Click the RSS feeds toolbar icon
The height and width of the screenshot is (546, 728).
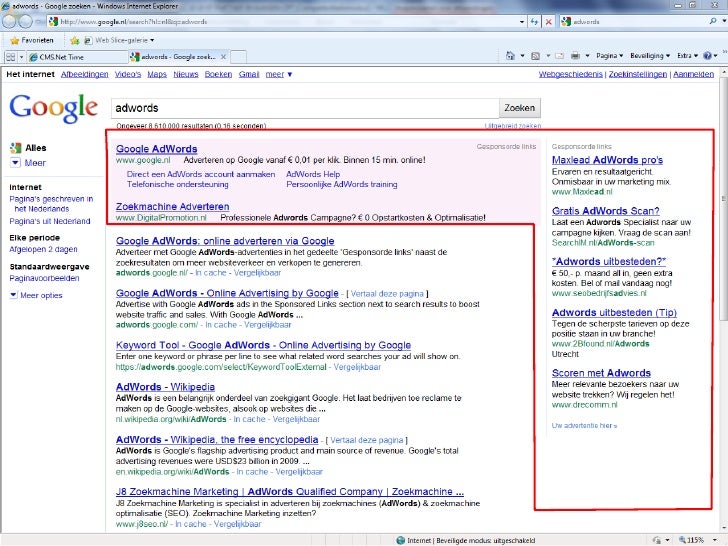(x=535, y=56)
